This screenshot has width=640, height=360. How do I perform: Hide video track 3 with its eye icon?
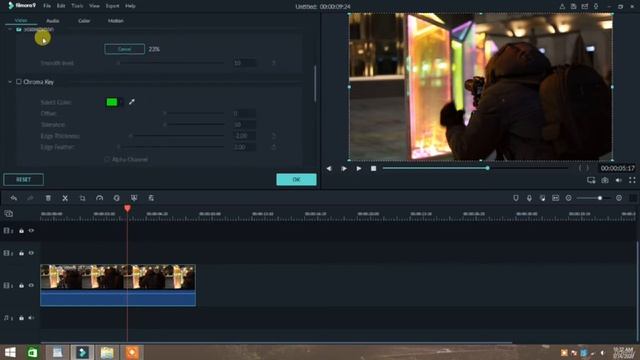[x=31, y=231]
